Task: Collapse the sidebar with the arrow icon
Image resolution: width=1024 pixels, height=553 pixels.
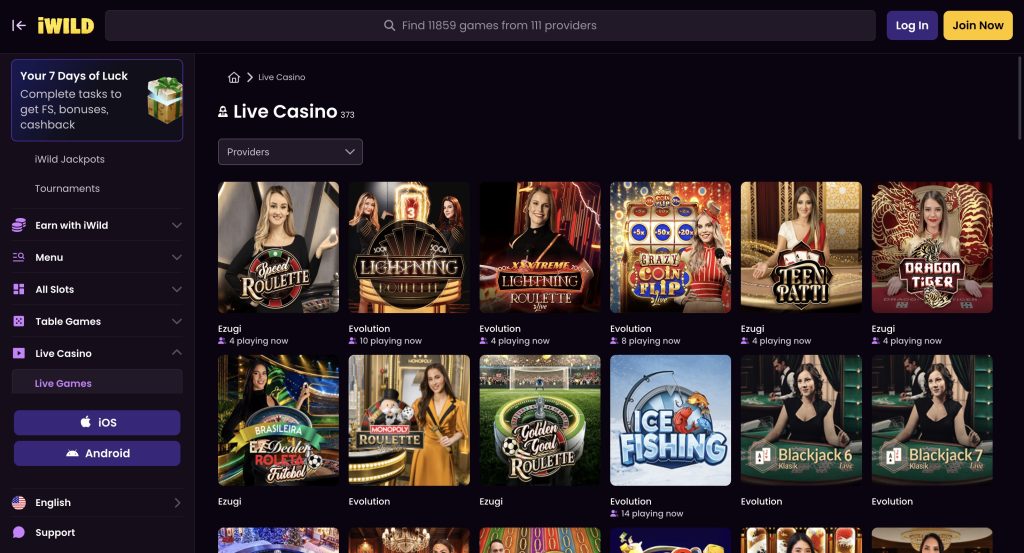Action: (x=18, y=25)
